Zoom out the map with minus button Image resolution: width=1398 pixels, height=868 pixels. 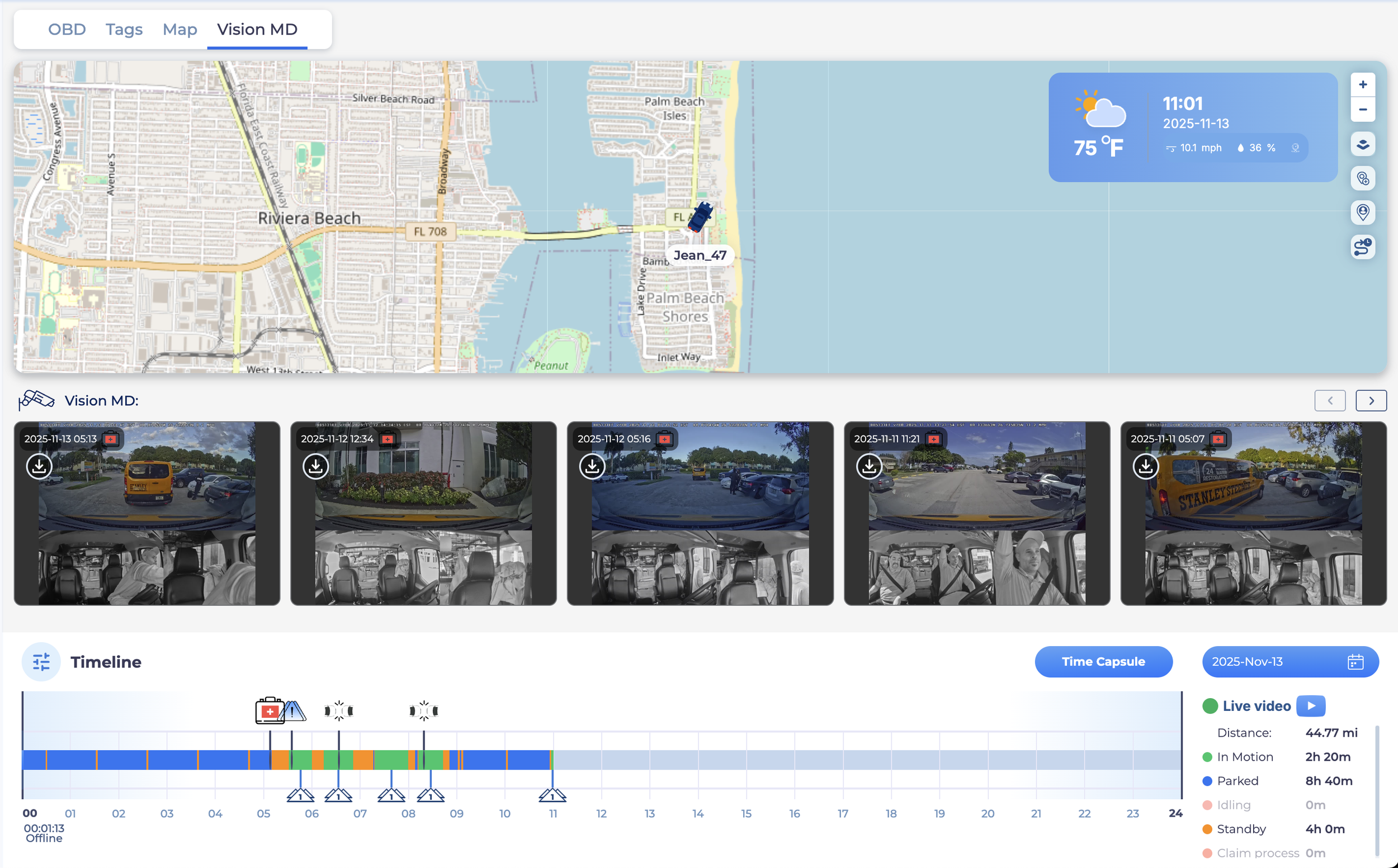point(1362,110)
